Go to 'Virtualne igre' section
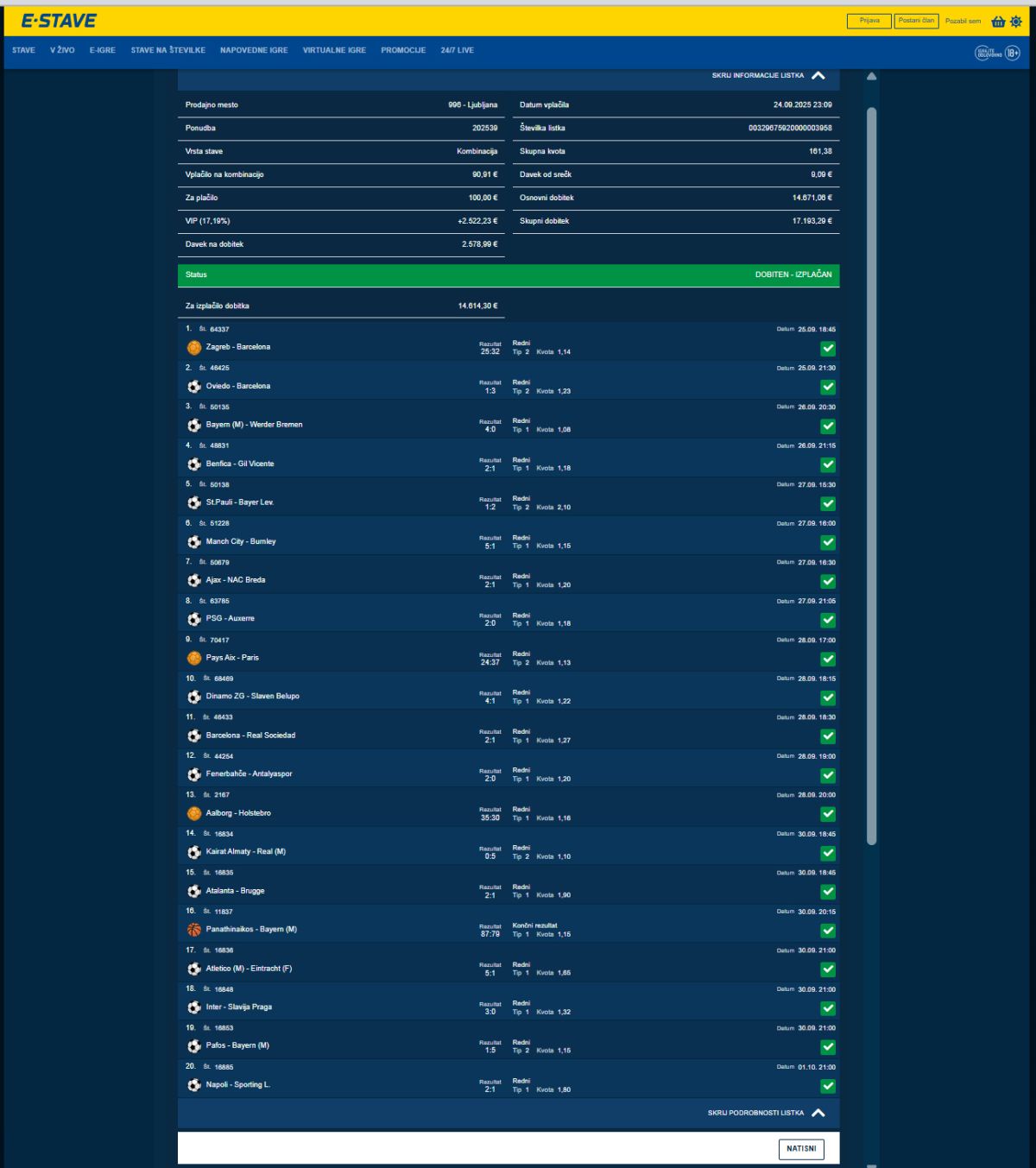Viewport: 1036px width, 1168px height. tap(334, 51)
